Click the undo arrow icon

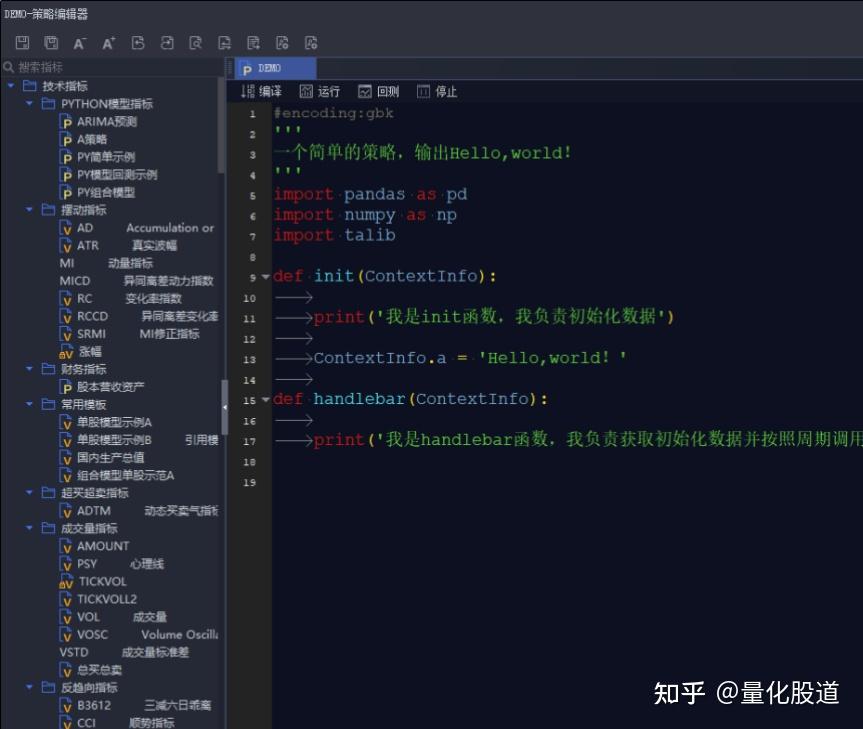[x=136, y=43]
